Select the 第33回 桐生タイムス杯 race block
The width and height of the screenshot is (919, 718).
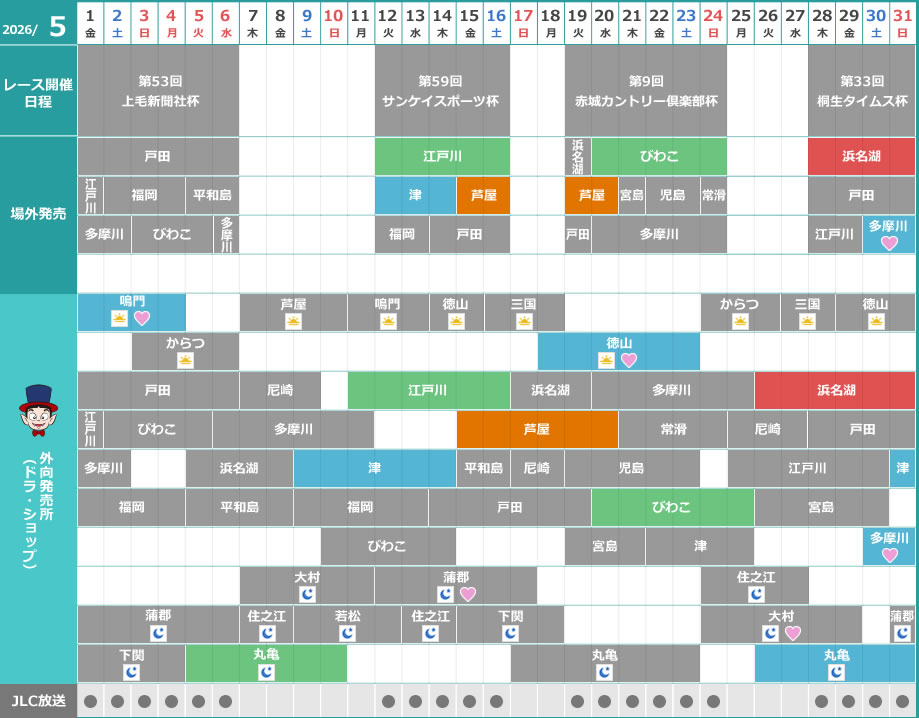tap(861, 91)
